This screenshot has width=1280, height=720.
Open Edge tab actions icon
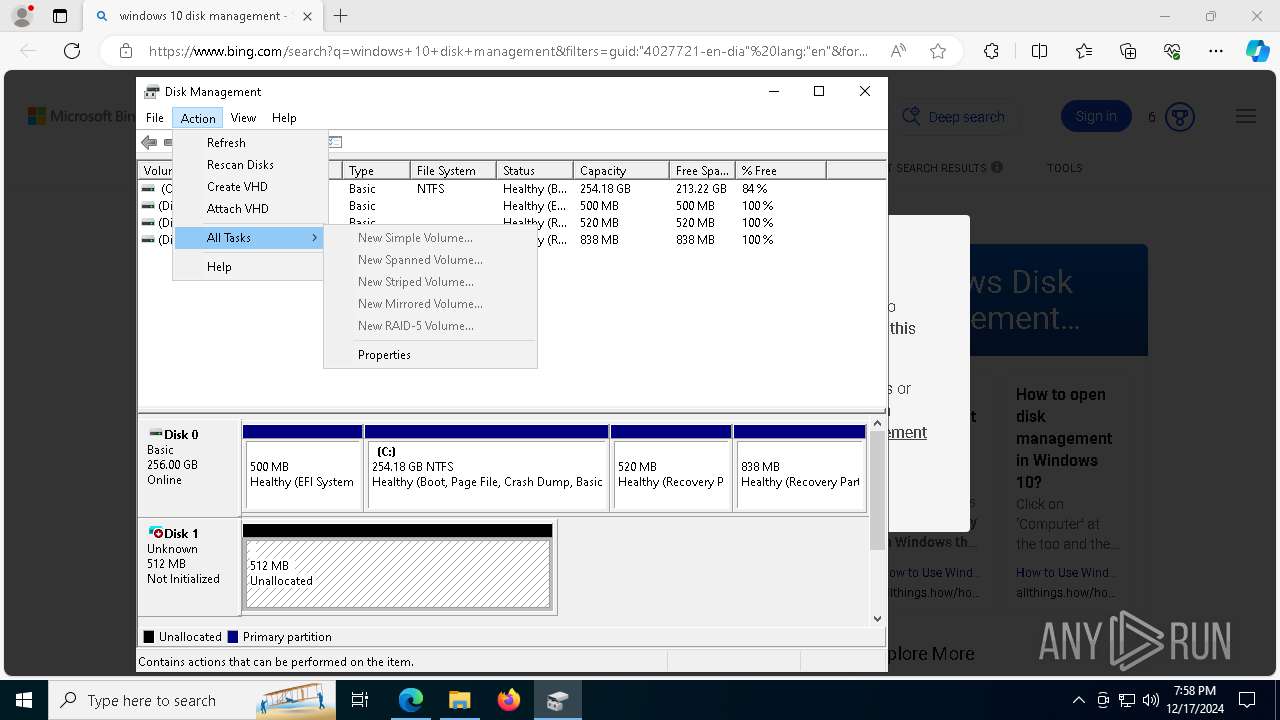[x=60, y=16]
